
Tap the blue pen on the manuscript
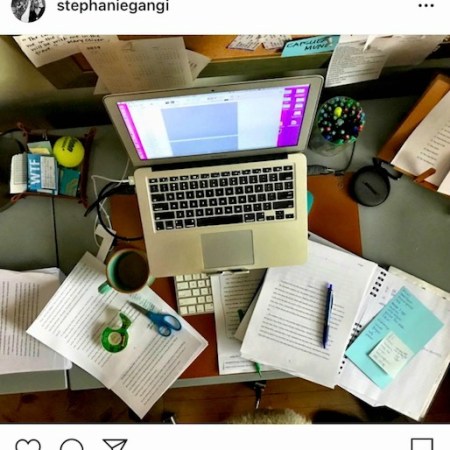pyautogui.click(x=327, y=315)
